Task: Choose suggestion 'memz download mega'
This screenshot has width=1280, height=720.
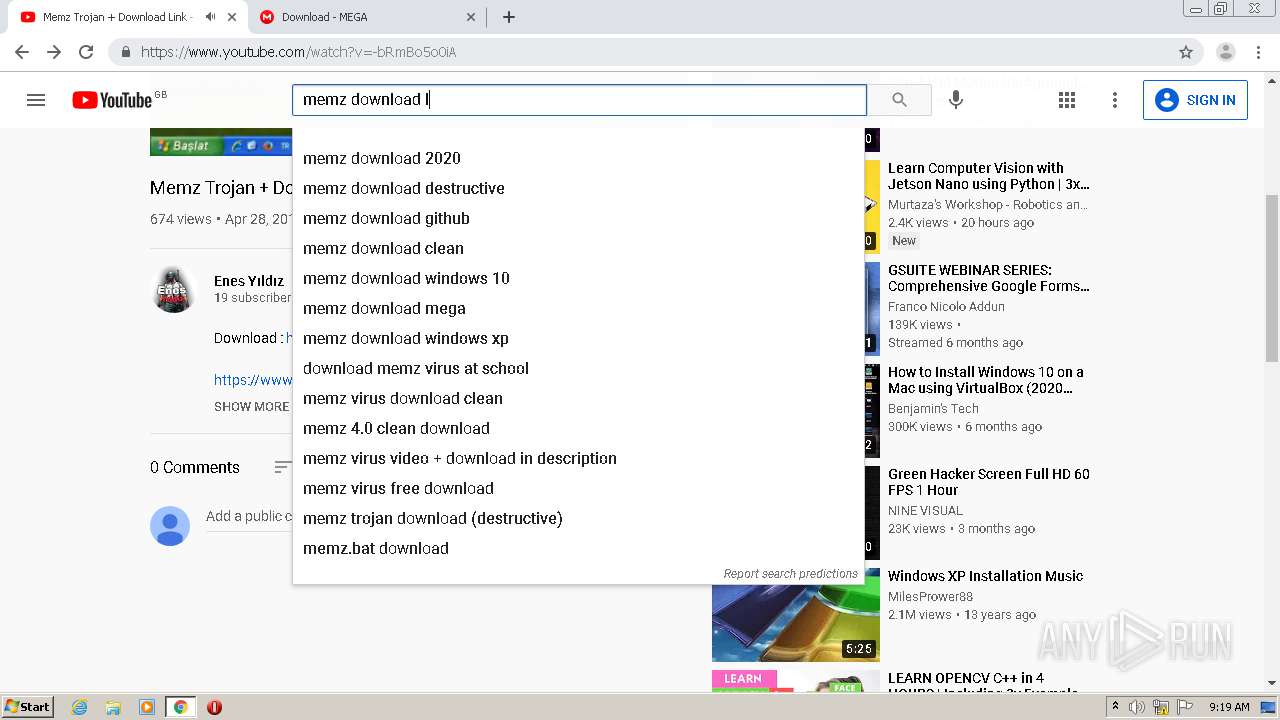Action: click(x=578, y=308)
